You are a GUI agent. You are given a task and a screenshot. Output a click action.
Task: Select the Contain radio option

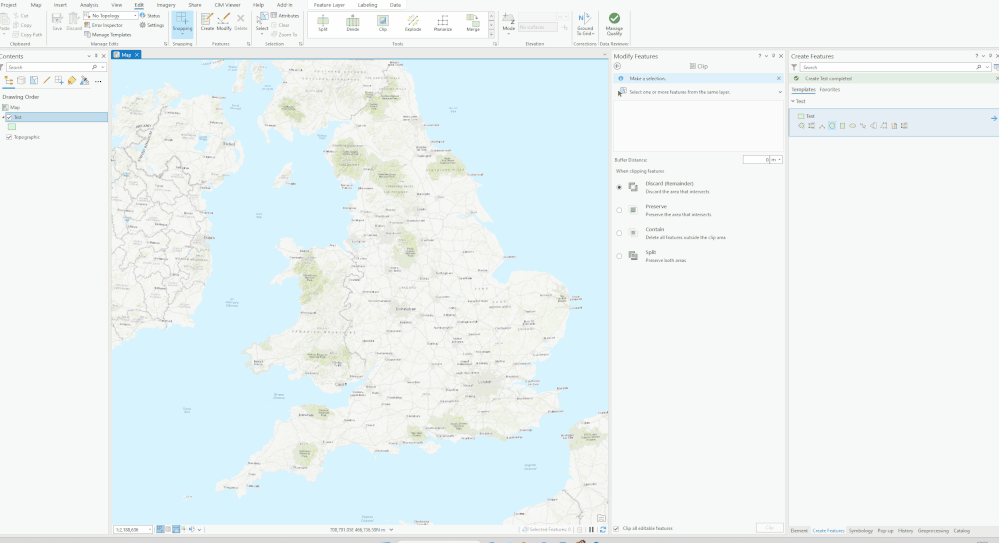[x=619, y=233]
